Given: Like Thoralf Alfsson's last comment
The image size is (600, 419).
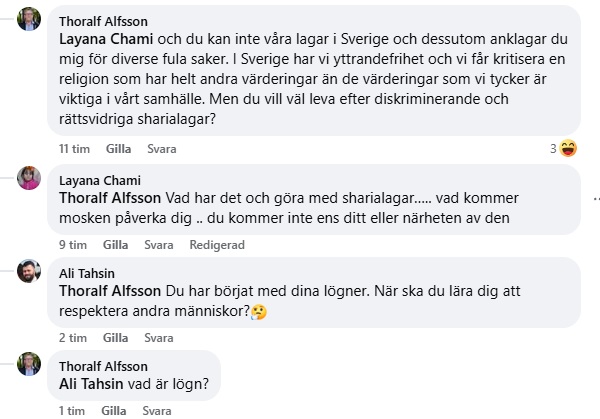Looking at the screenshot, I should pos(115,410).
